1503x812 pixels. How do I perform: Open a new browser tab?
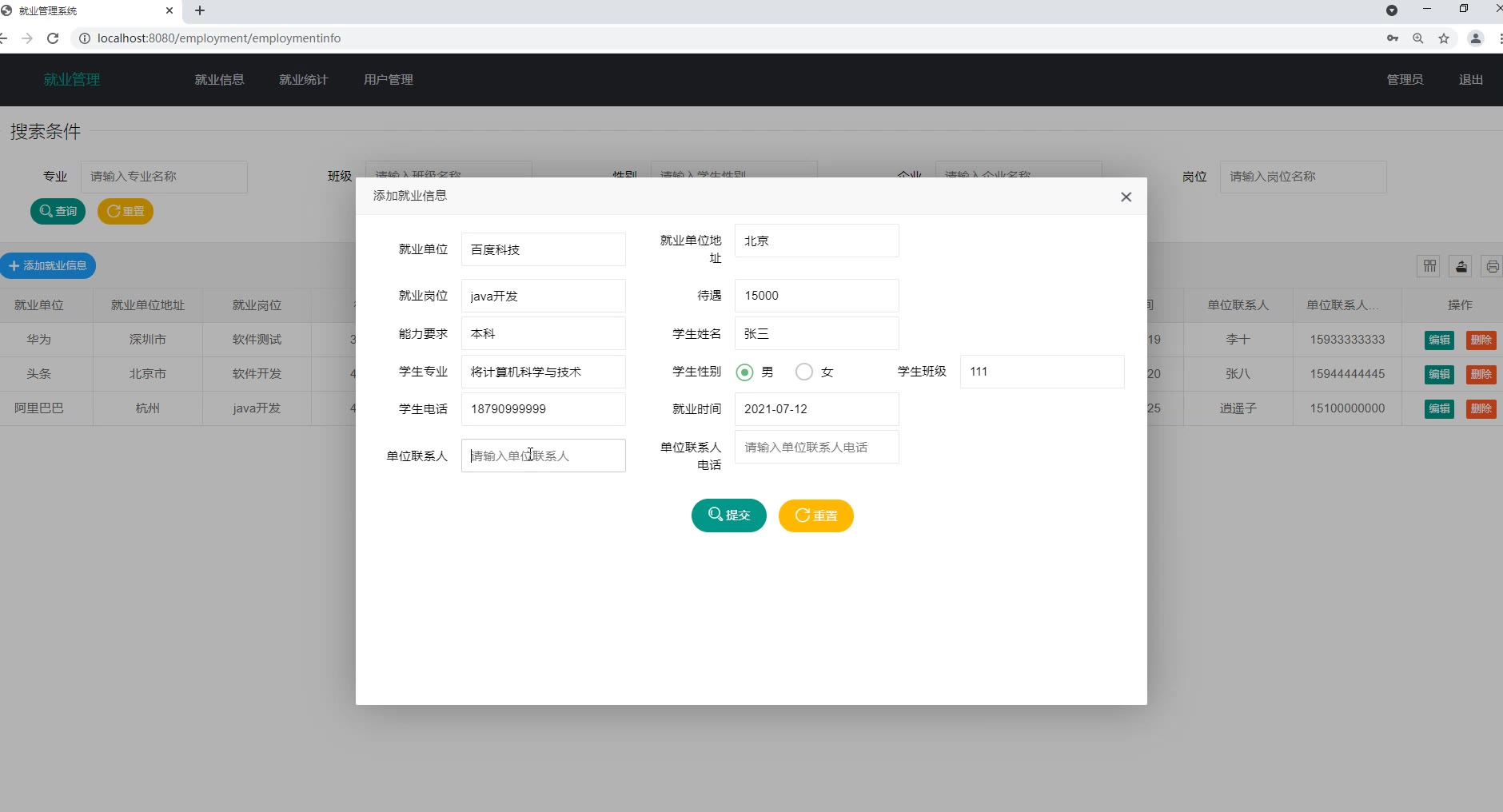coord(200,10)
